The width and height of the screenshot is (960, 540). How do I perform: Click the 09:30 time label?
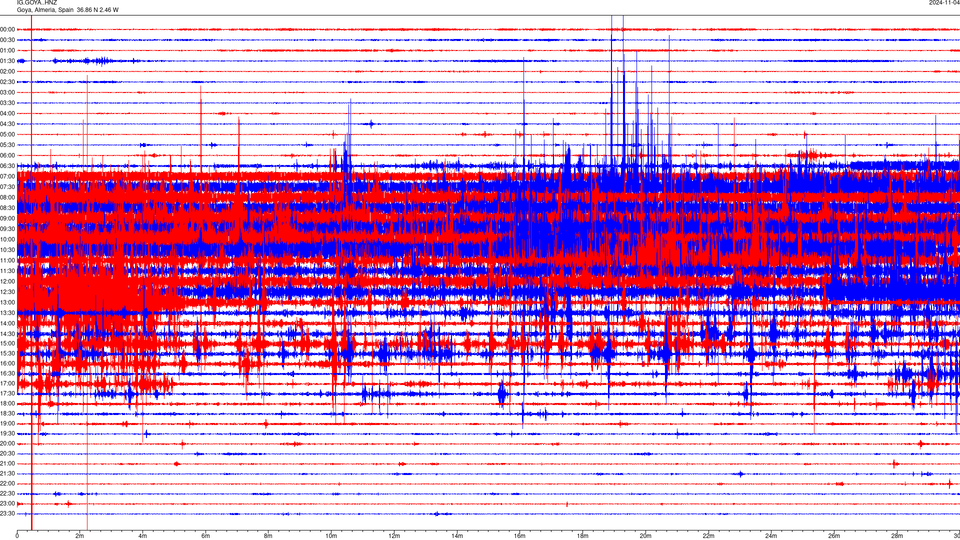click(x=7, y=229)
